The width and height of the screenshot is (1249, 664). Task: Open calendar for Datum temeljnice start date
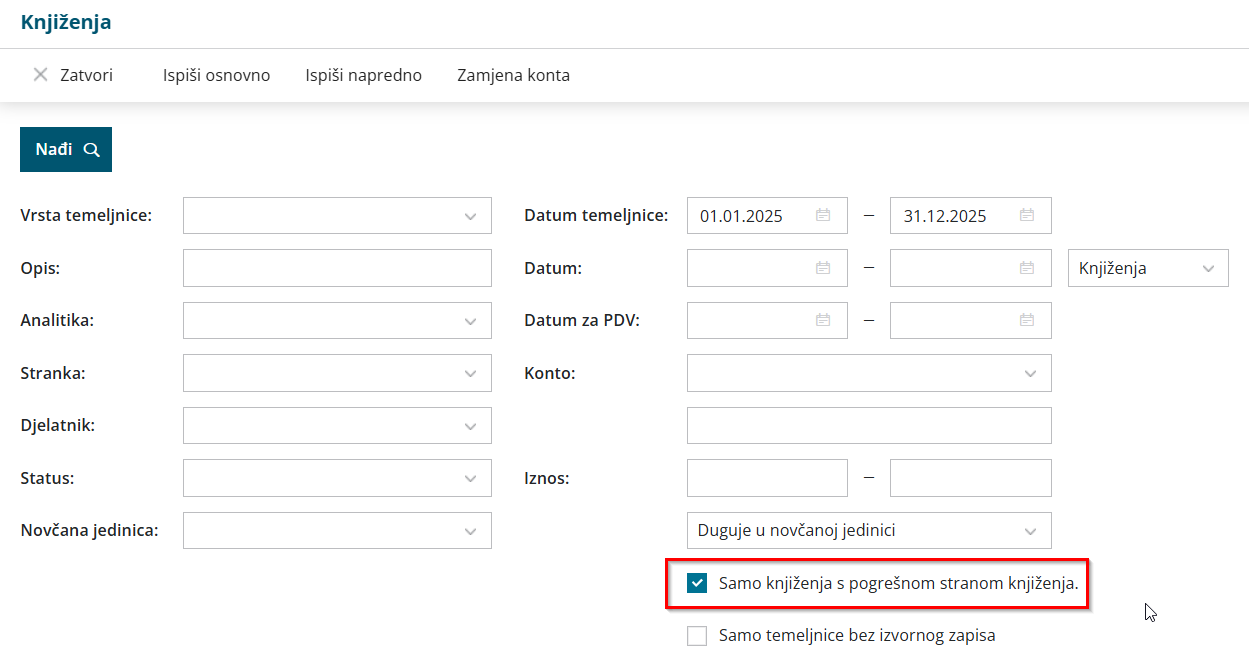[x=823, y=215]
